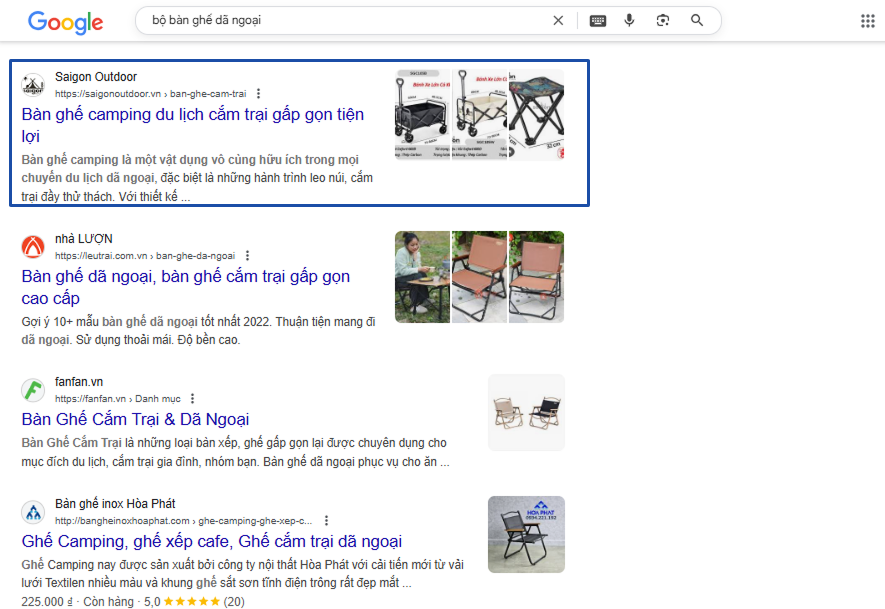The height and width of the screenshot is (609, 885).
Task: Open the rightmost brown folding chair thumbnail in the nhà LƯỢN result
Action: (x=537, y=277)
